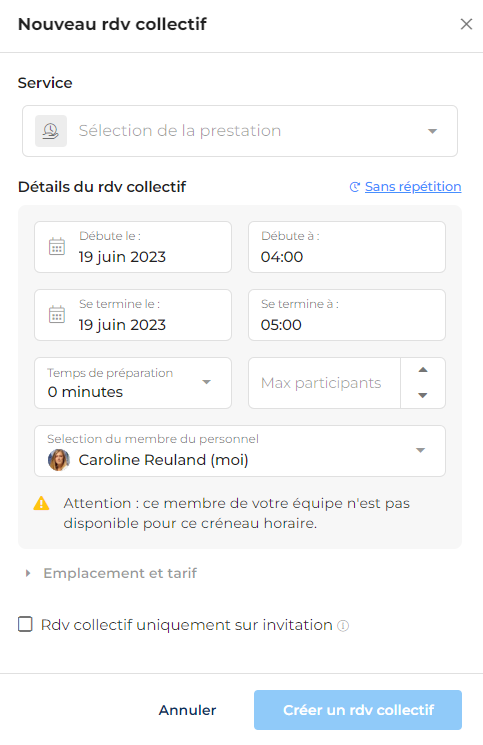This screenshot has height=745, width=483.
Task: Close the Nouveau rdv collectif dialog
Action: click(466, 24)
